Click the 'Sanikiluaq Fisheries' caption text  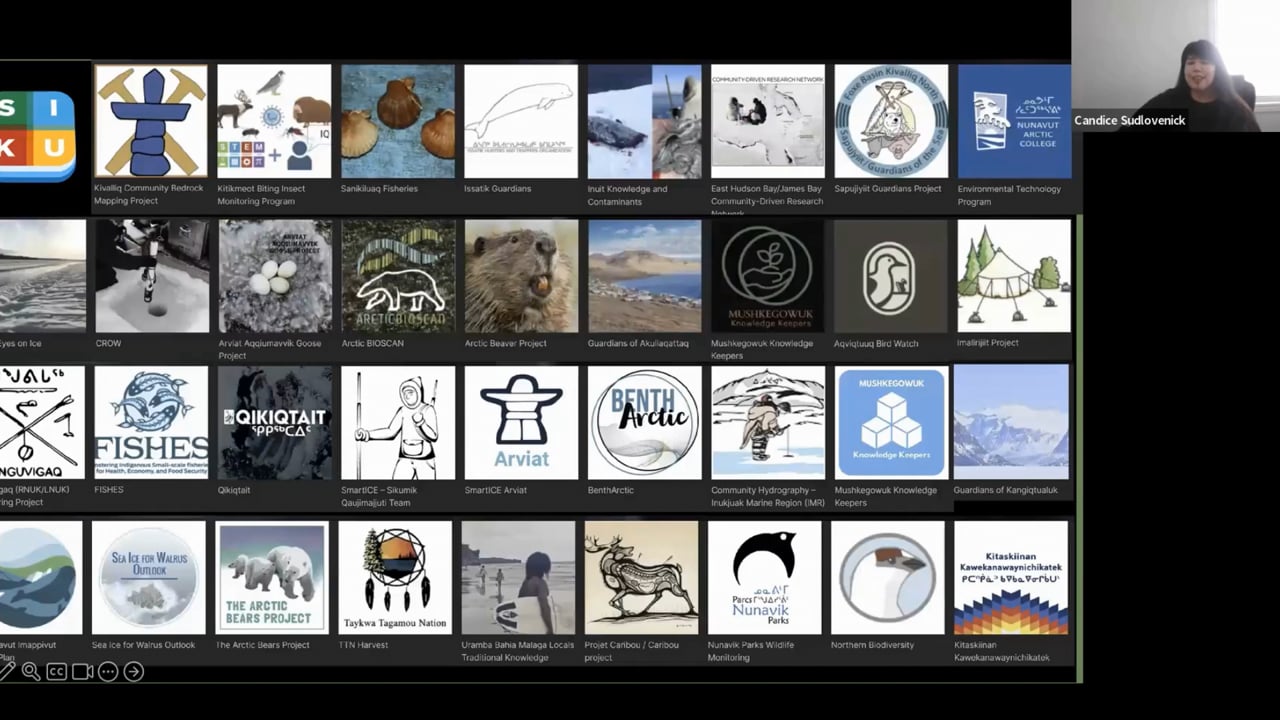pos(379,189)
